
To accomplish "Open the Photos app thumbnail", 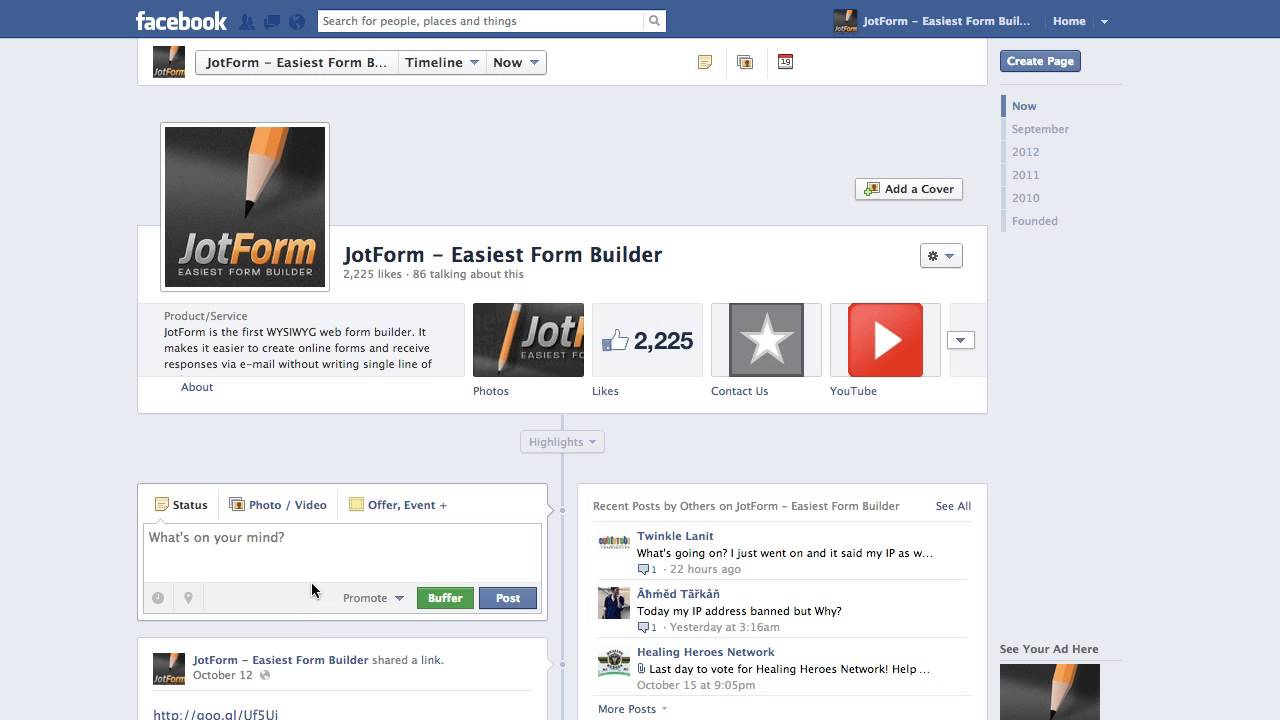I will (528, 340).
